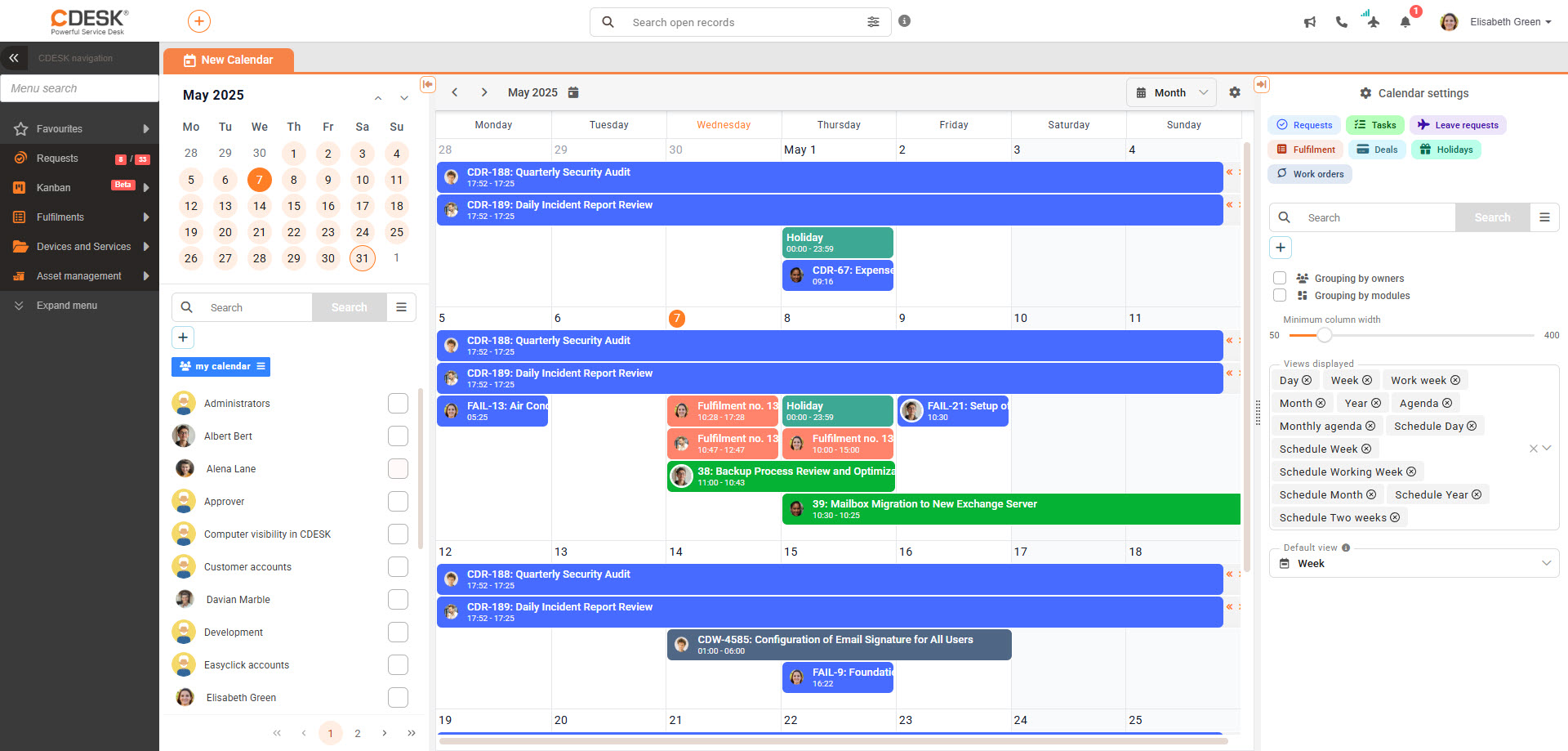Remove Schedule Year from displayed views
Image resolution: width=1568 pixels, height=751 pixels.
1477,495
